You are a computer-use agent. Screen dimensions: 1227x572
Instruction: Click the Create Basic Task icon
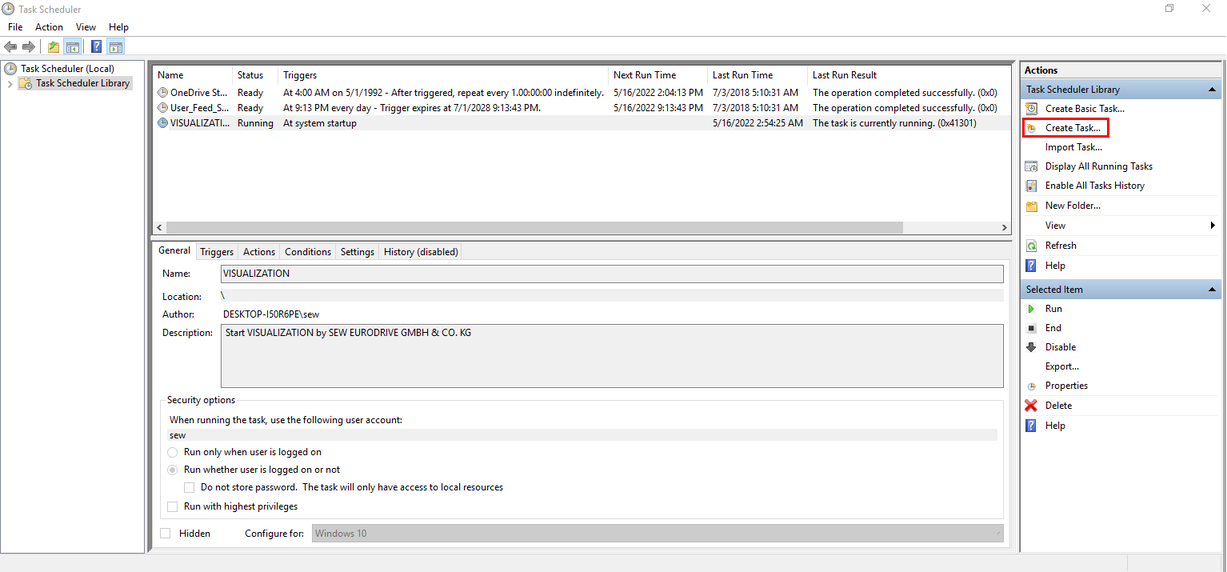tap(1032, 109)
